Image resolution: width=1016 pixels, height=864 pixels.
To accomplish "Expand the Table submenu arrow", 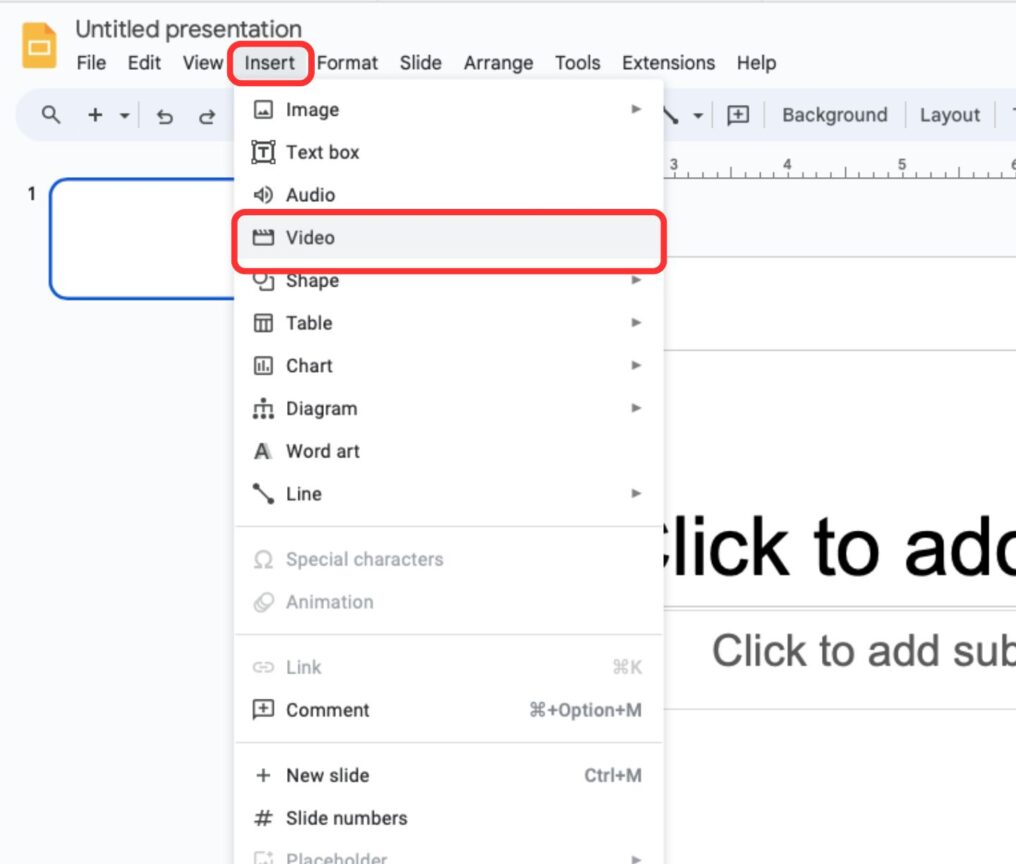I will pyautogui.click(x=636, y=322).
